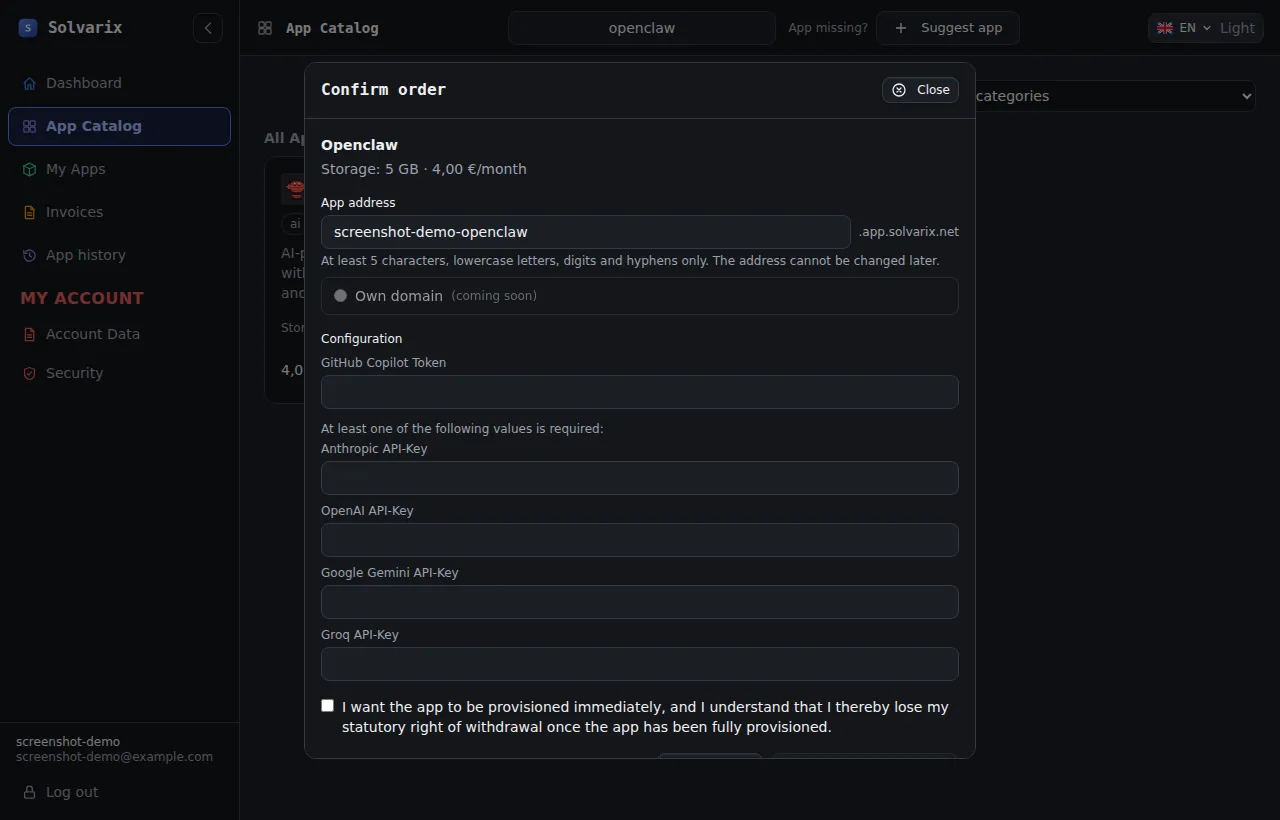Open My Apps cube icon
Image resolution: width=1280 pixels, height=820 pixels.
[x=29, y=169]
